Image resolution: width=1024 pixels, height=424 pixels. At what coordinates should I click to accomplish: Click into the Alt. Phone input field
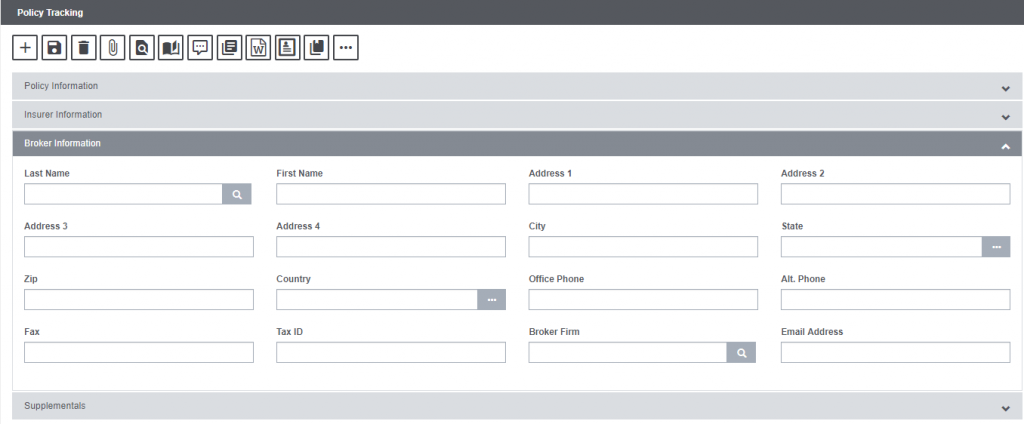895,299
